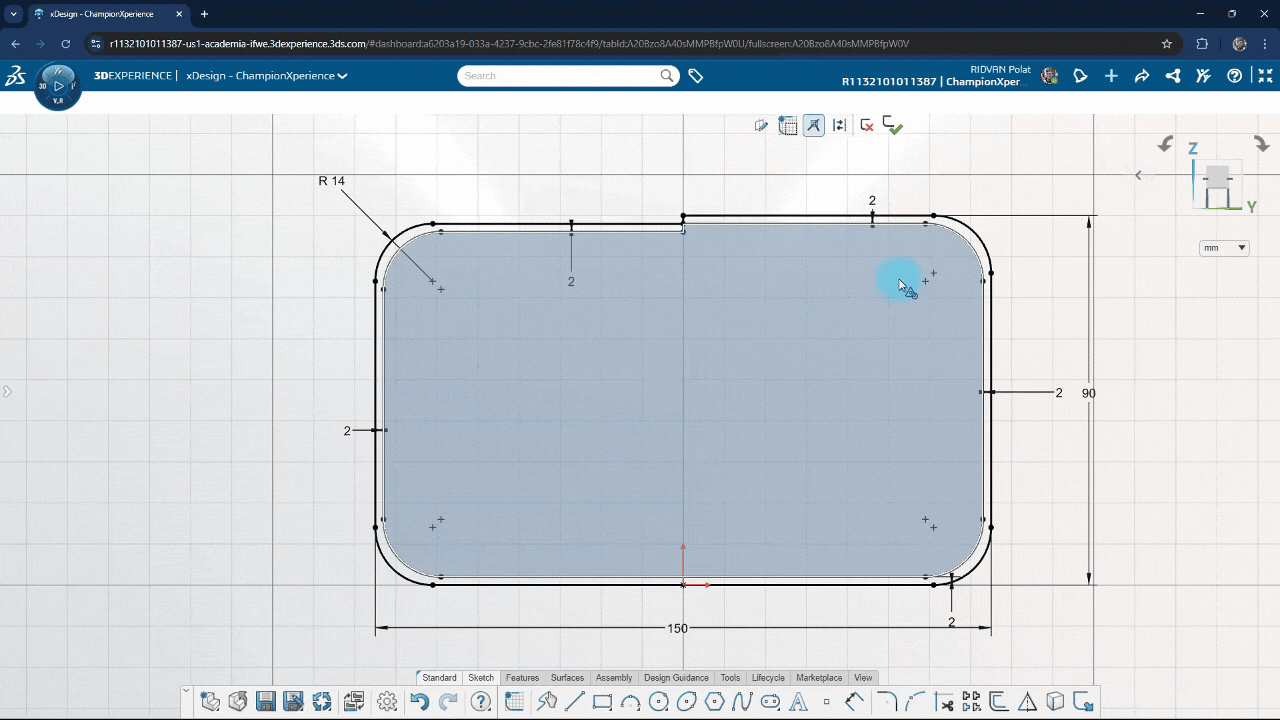Screen dimensions: 1280x720
Task: Select the Circle sketch tool
Action: click(658, 701)
